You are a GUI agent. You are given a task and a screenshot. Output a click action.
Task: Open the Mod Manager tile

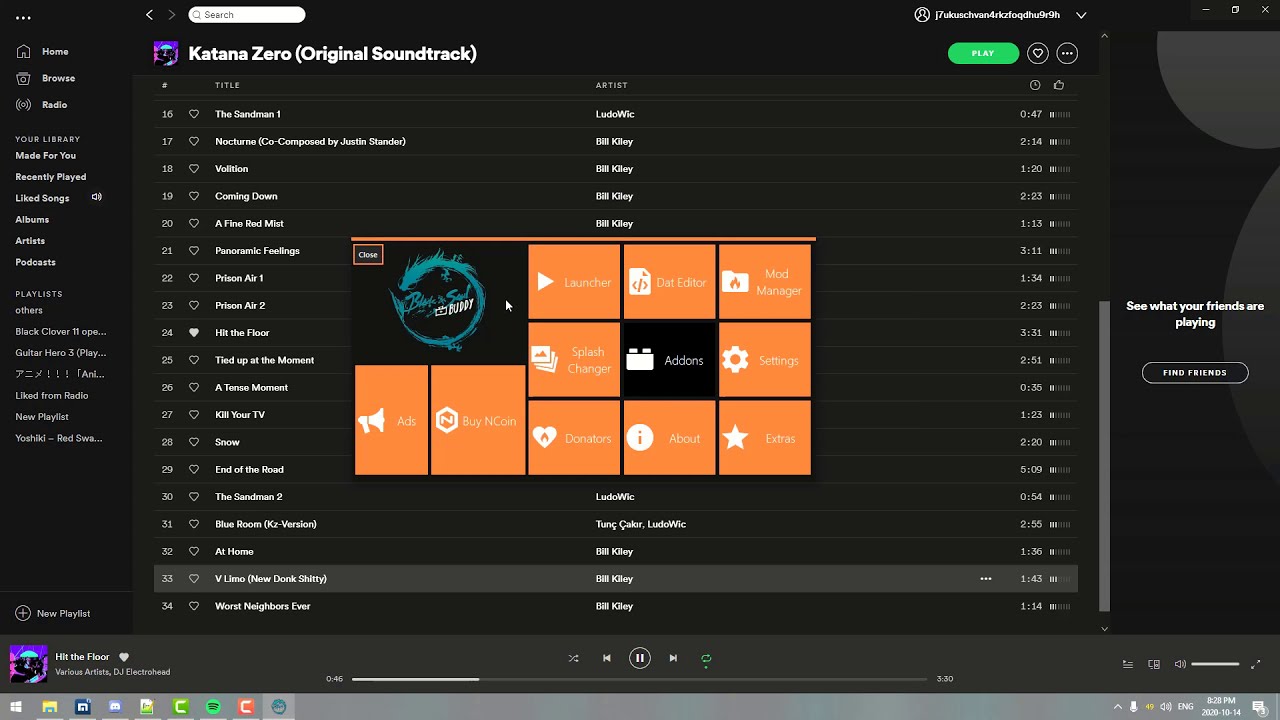click(765, 282)
